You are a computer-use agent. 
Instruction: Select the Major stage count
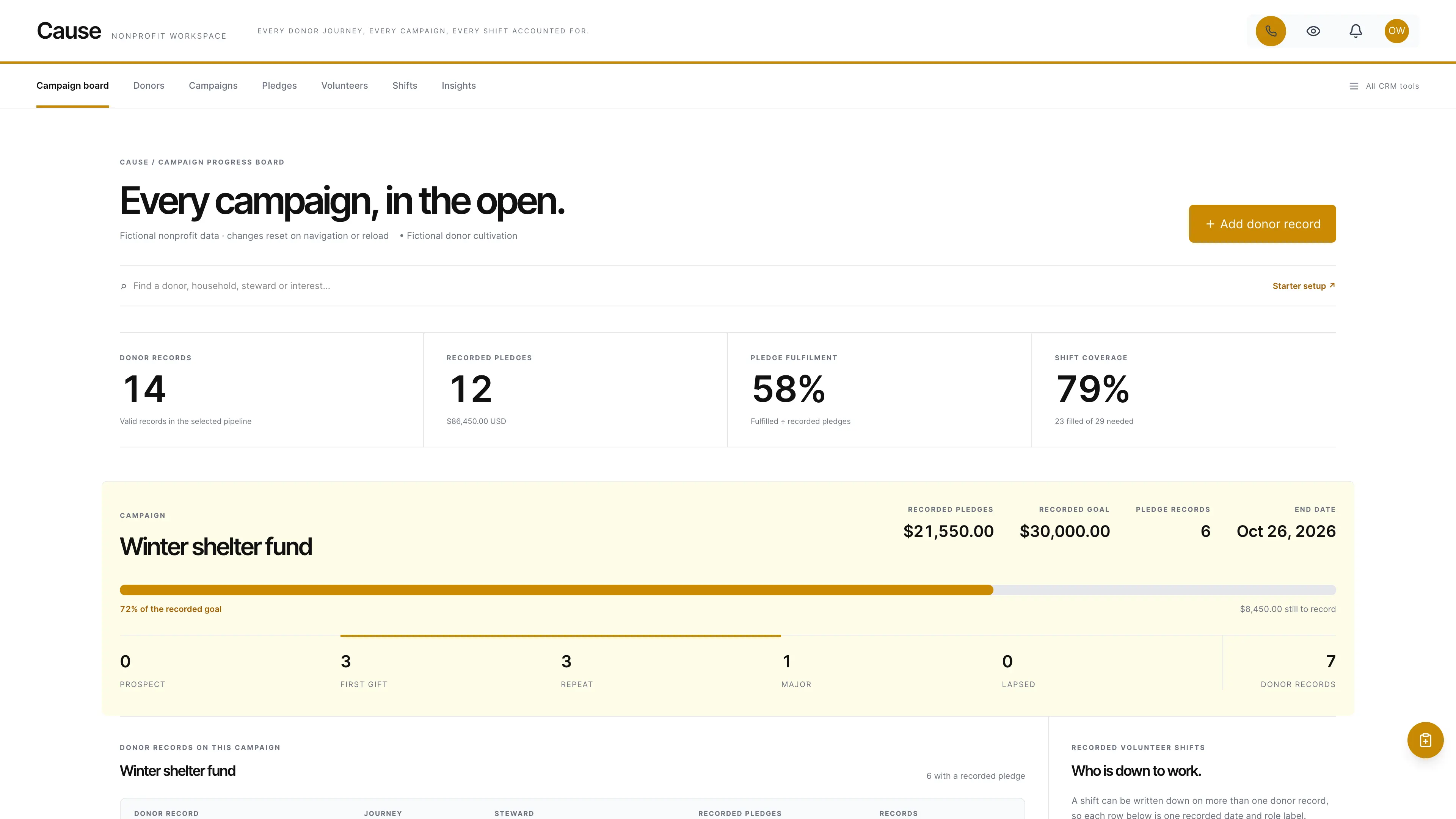(891, 672)
